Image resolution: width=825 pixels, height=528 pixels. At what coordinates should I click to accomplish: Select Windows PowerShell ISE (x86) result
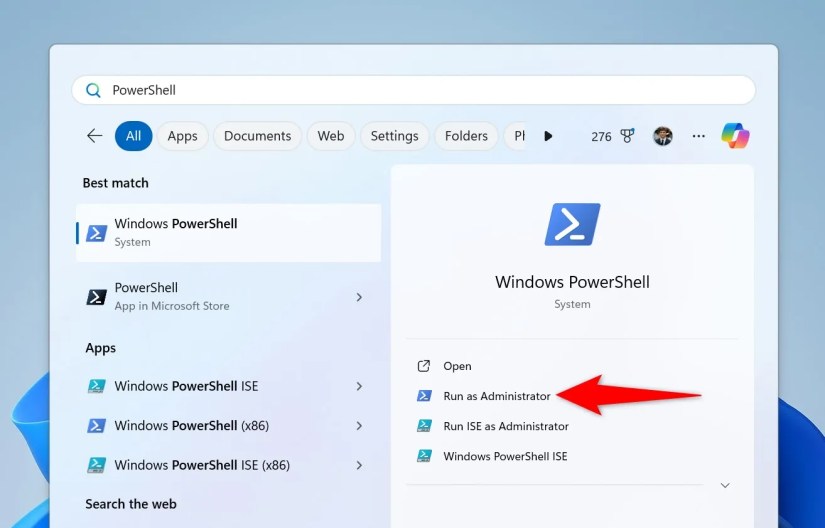[x=228, y=465]
